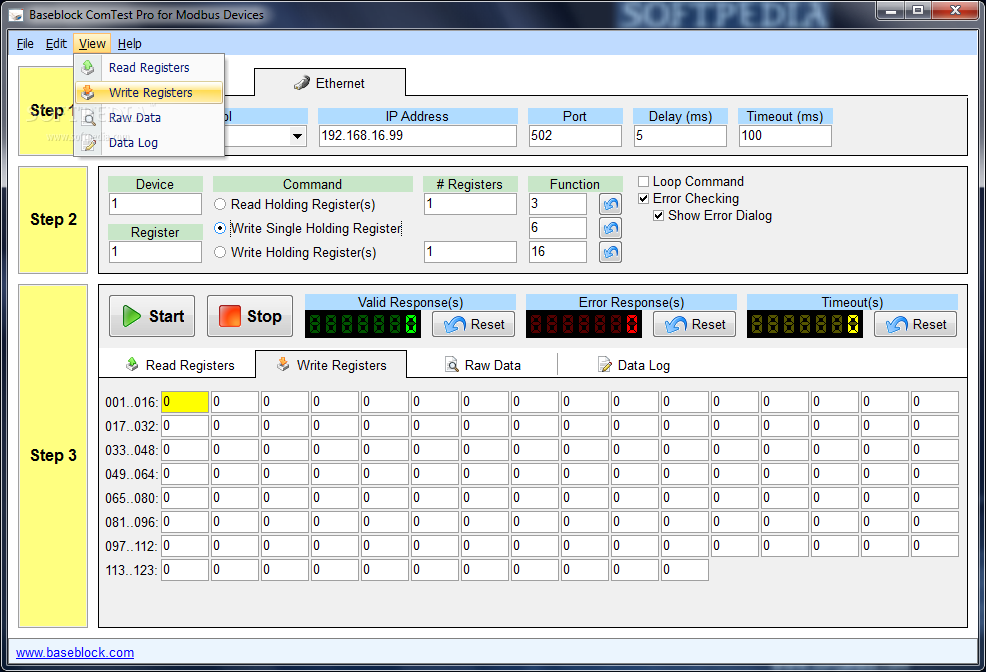
Task: Close the open View menu
Action: pyautogui.click(x=92, y=43)
